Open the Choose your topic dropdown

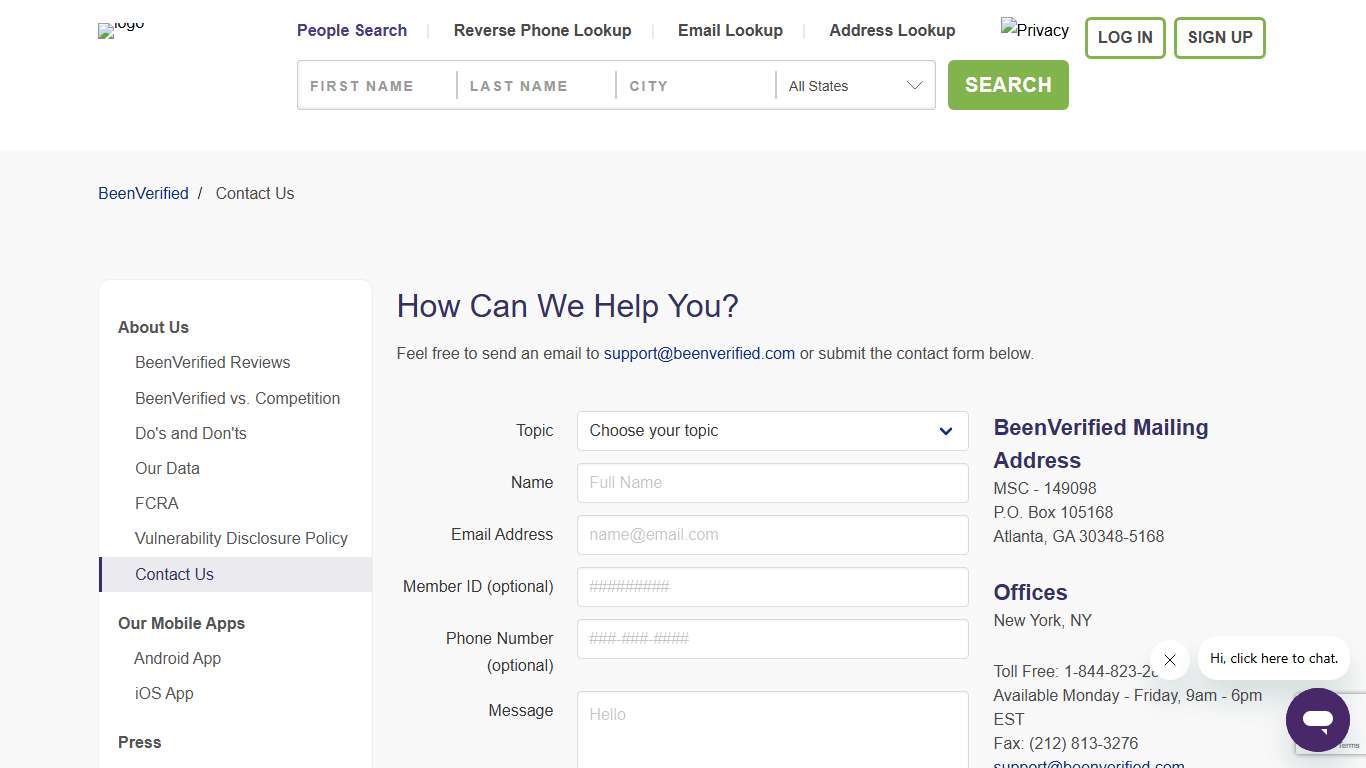point(771,430)
